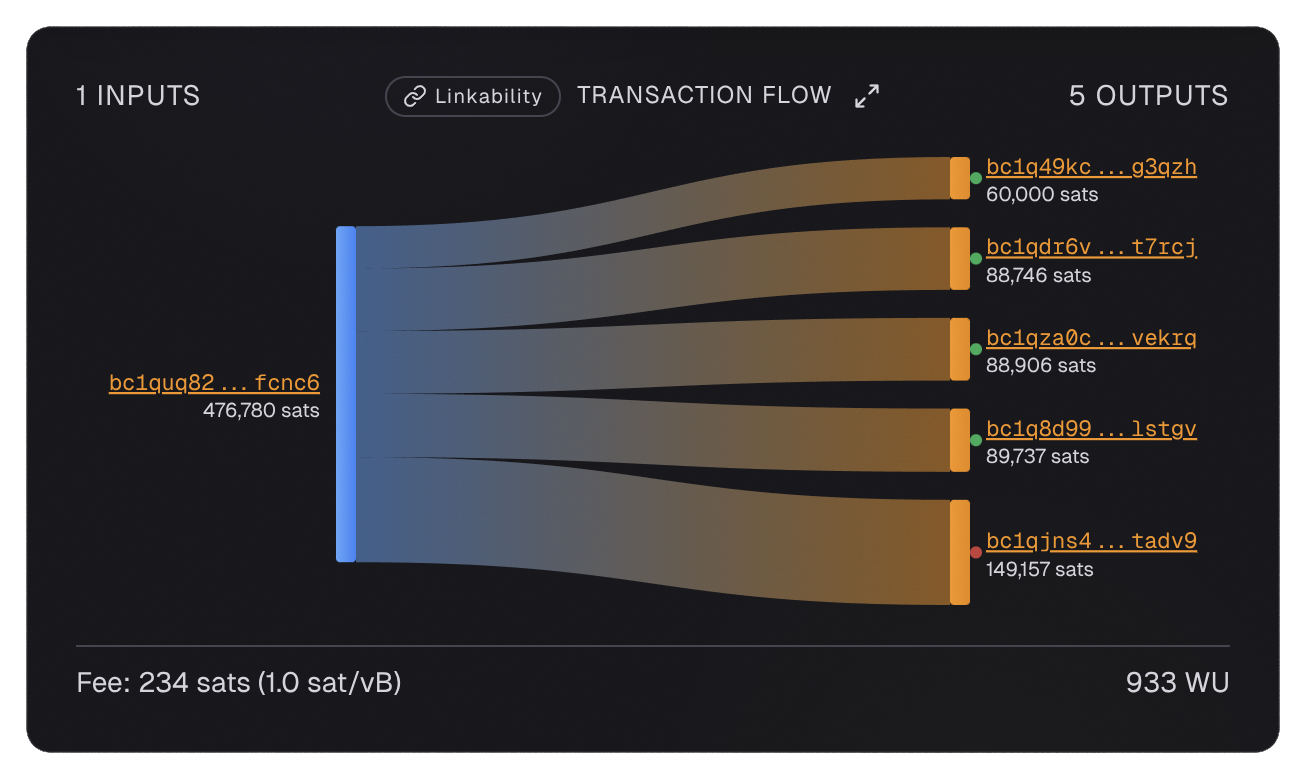Click the bc1qza0c...vekrq output address
1304x780 pixels.
[1091, 338]
